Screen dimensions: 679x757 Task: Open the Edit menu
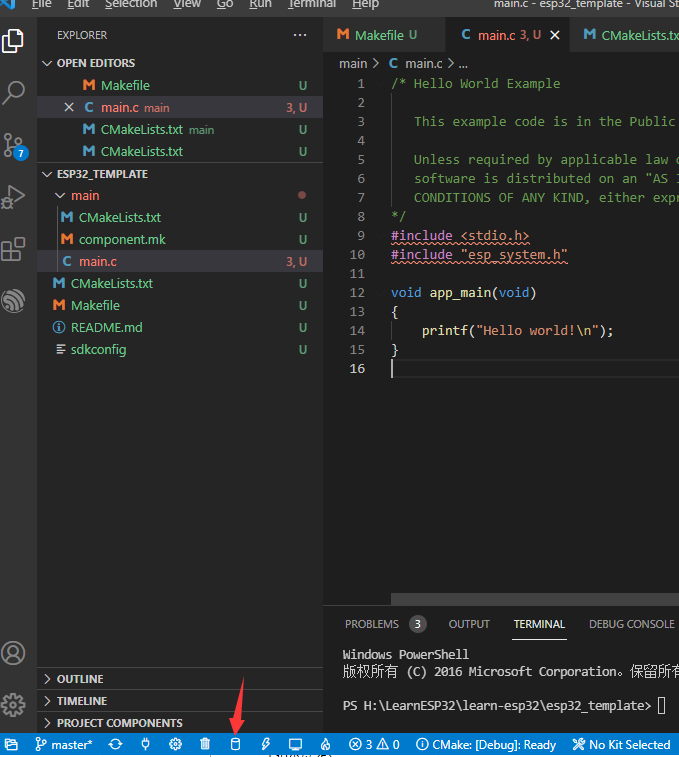(78, 4)
